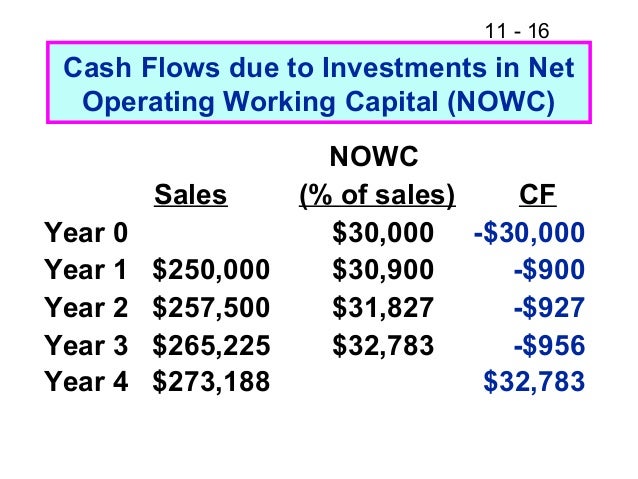Click the Year 4 sales value $273,188

coord(211,382)
